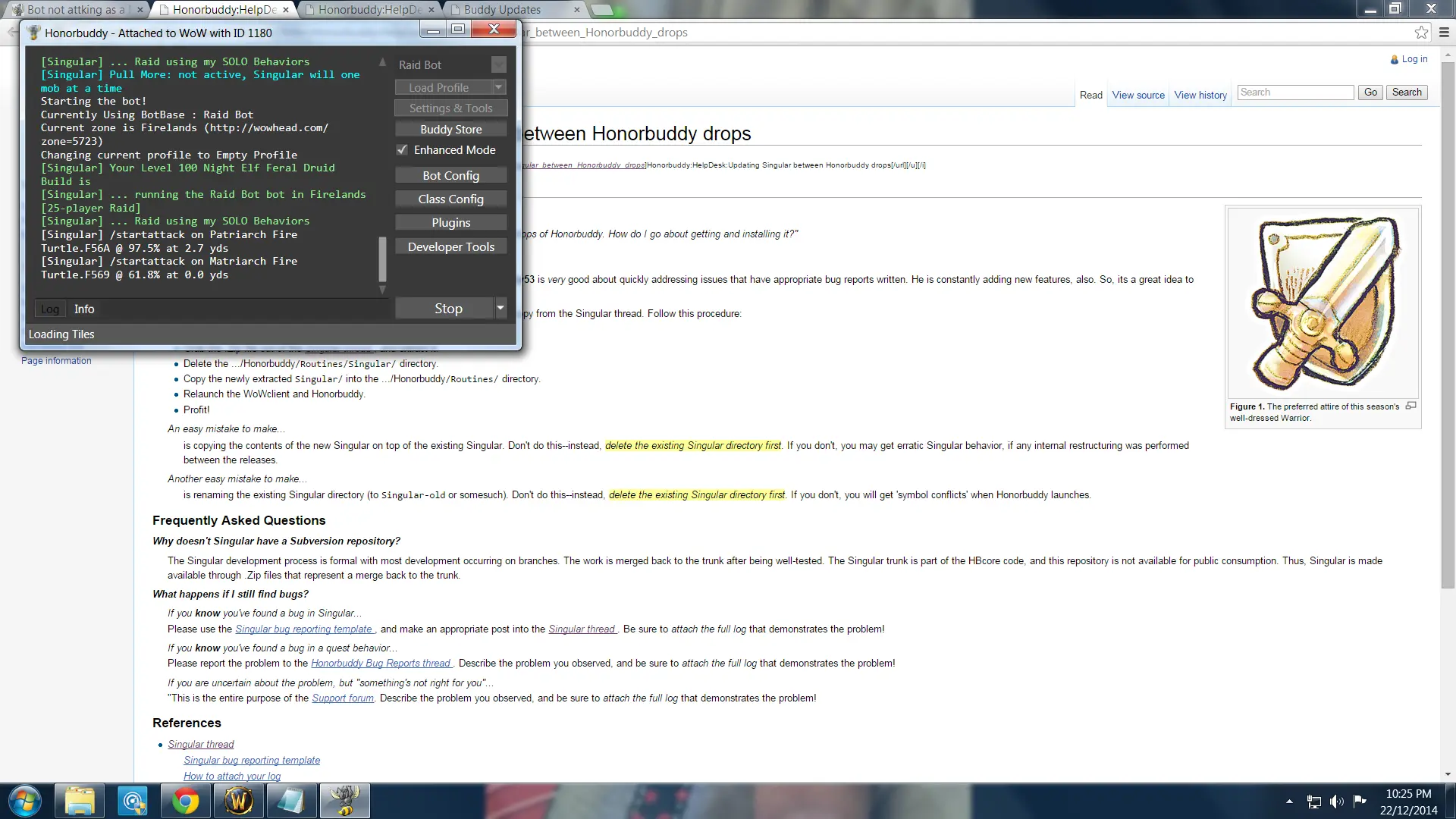
Task: Click the clock showing 10:25 PM
Action: click(1408, 794)
